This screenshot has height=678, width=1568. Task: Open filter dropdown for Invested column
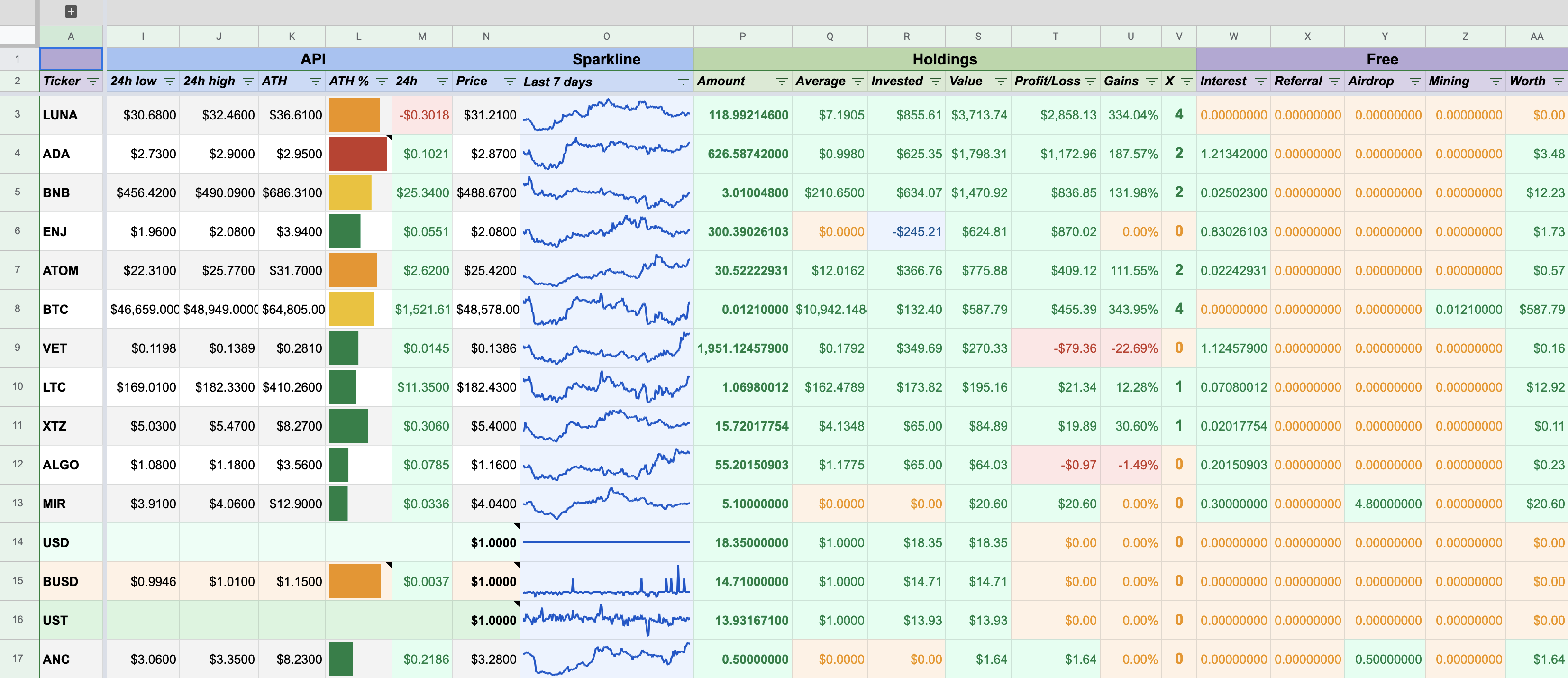[936, 82]
